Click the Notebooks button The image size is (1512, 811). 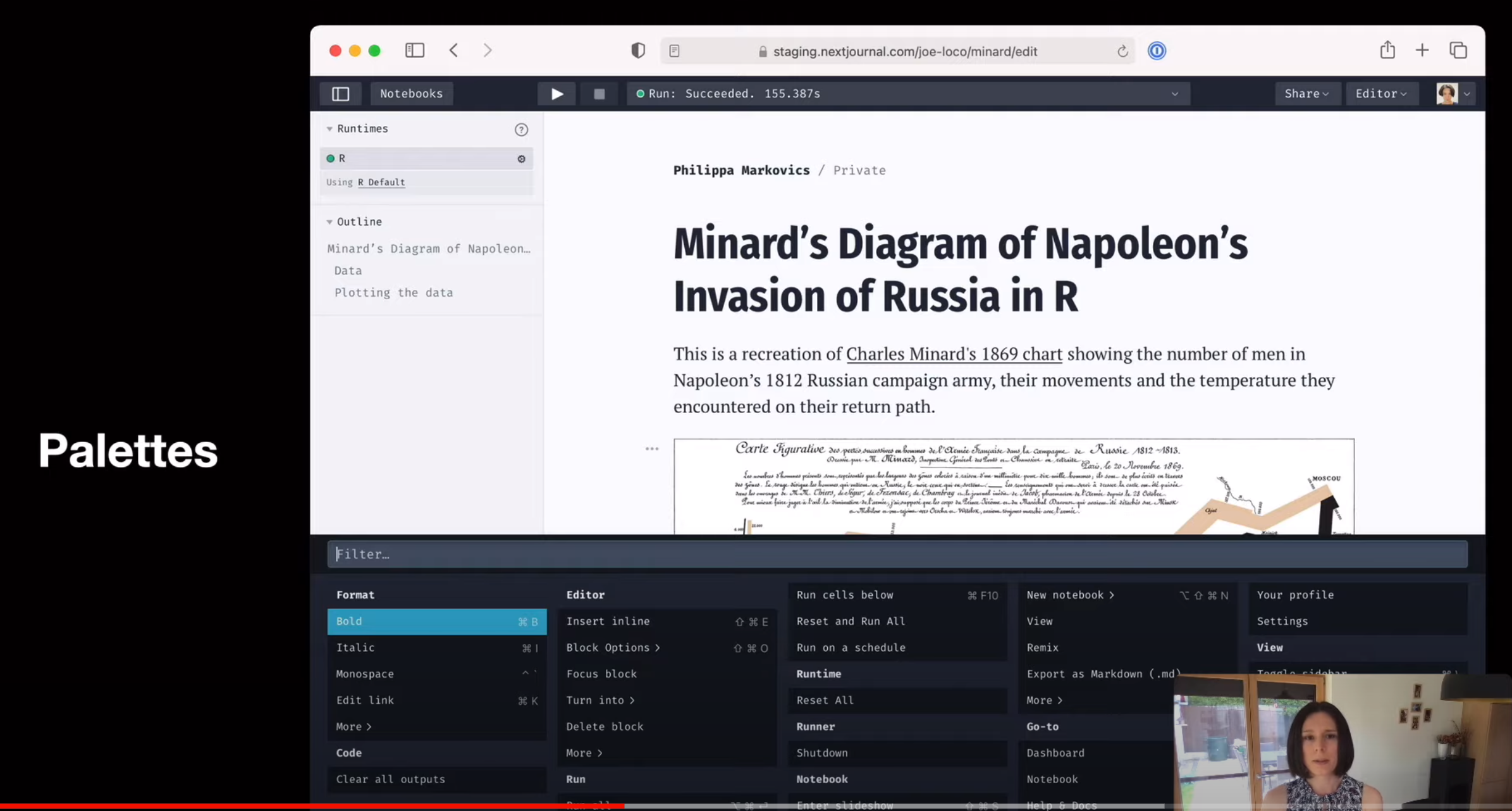coord(411,94)
